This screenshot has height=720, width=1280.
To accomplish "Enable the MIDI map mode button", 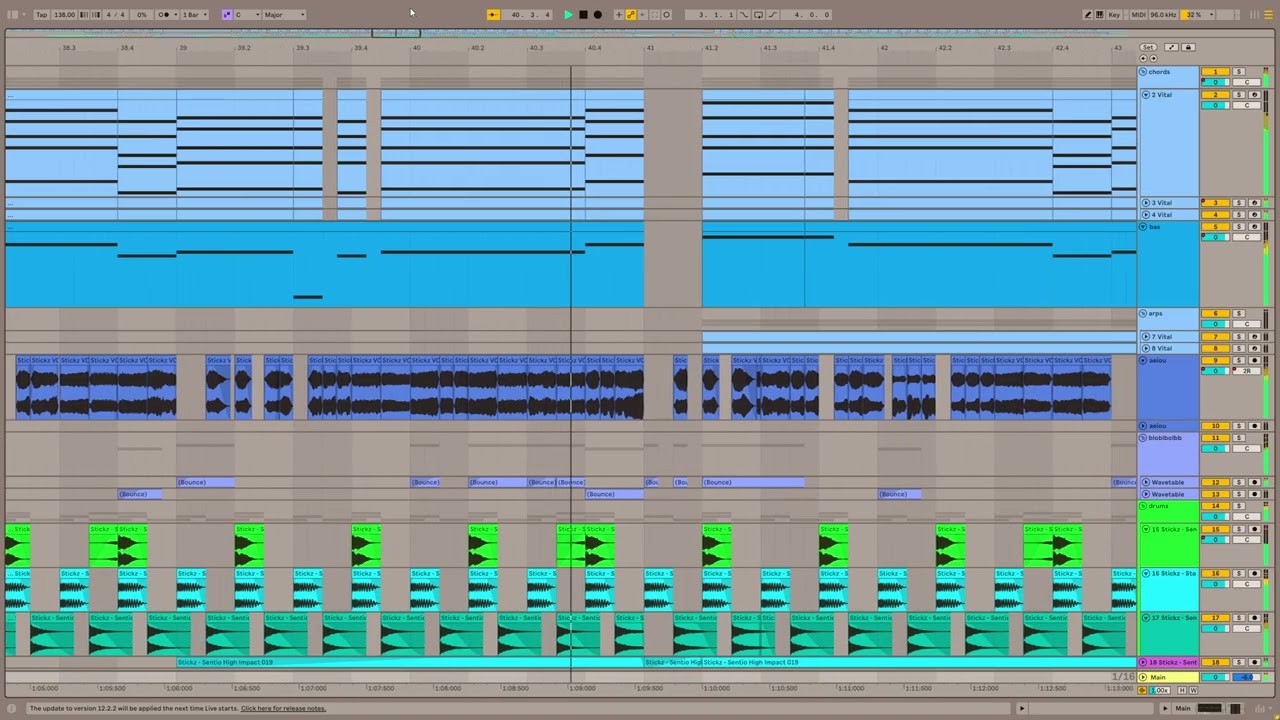I will (x=1138, y=15).
